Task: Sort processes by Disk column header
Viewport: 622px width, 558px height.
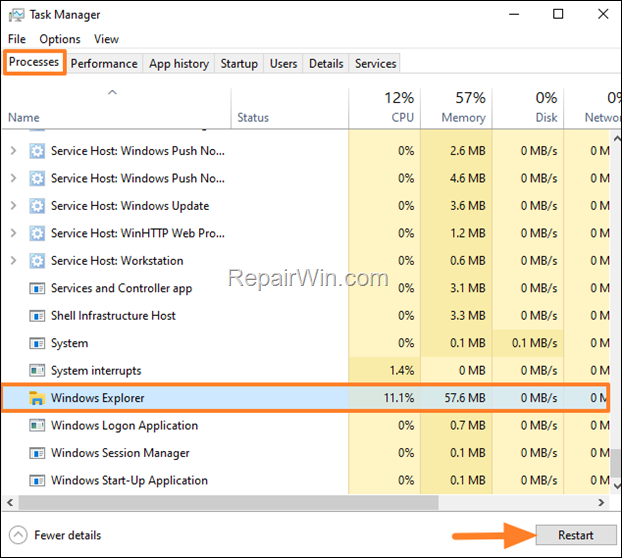Action: pyautogui.click(x=528, y=108)
